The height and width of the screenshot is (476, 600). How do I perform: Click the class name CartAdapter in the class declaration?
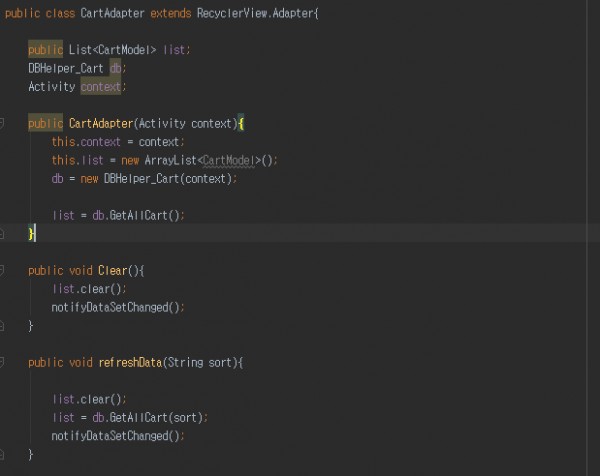[112, 13]
